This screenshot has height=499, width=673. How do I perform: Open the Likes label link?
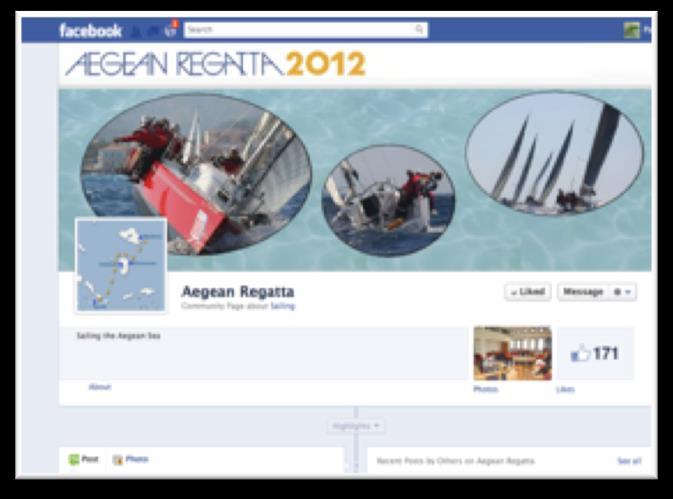(565, 389)
